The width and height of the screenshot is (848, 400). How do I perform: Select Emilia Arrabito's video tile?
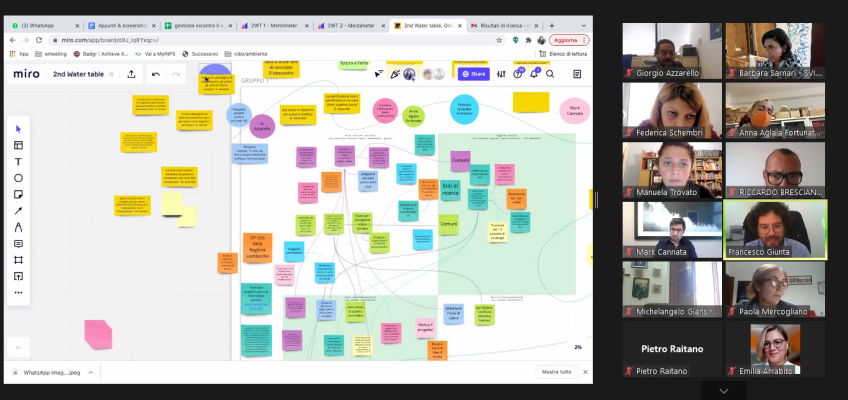point(775,349)
